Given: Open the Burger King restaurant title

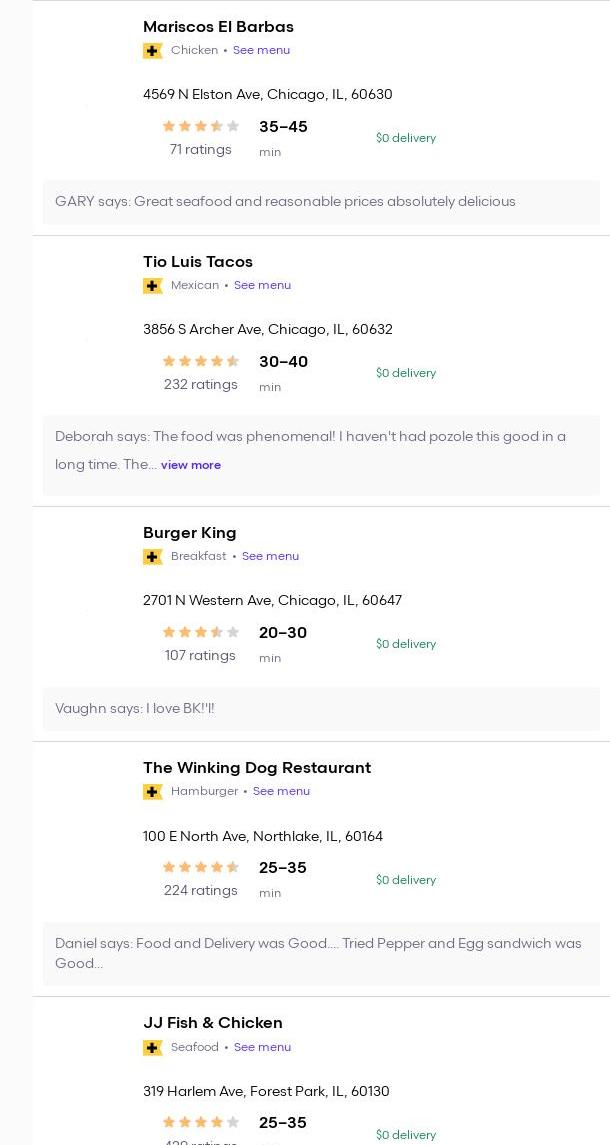Looking at the screenshot, I should (190, 533).
